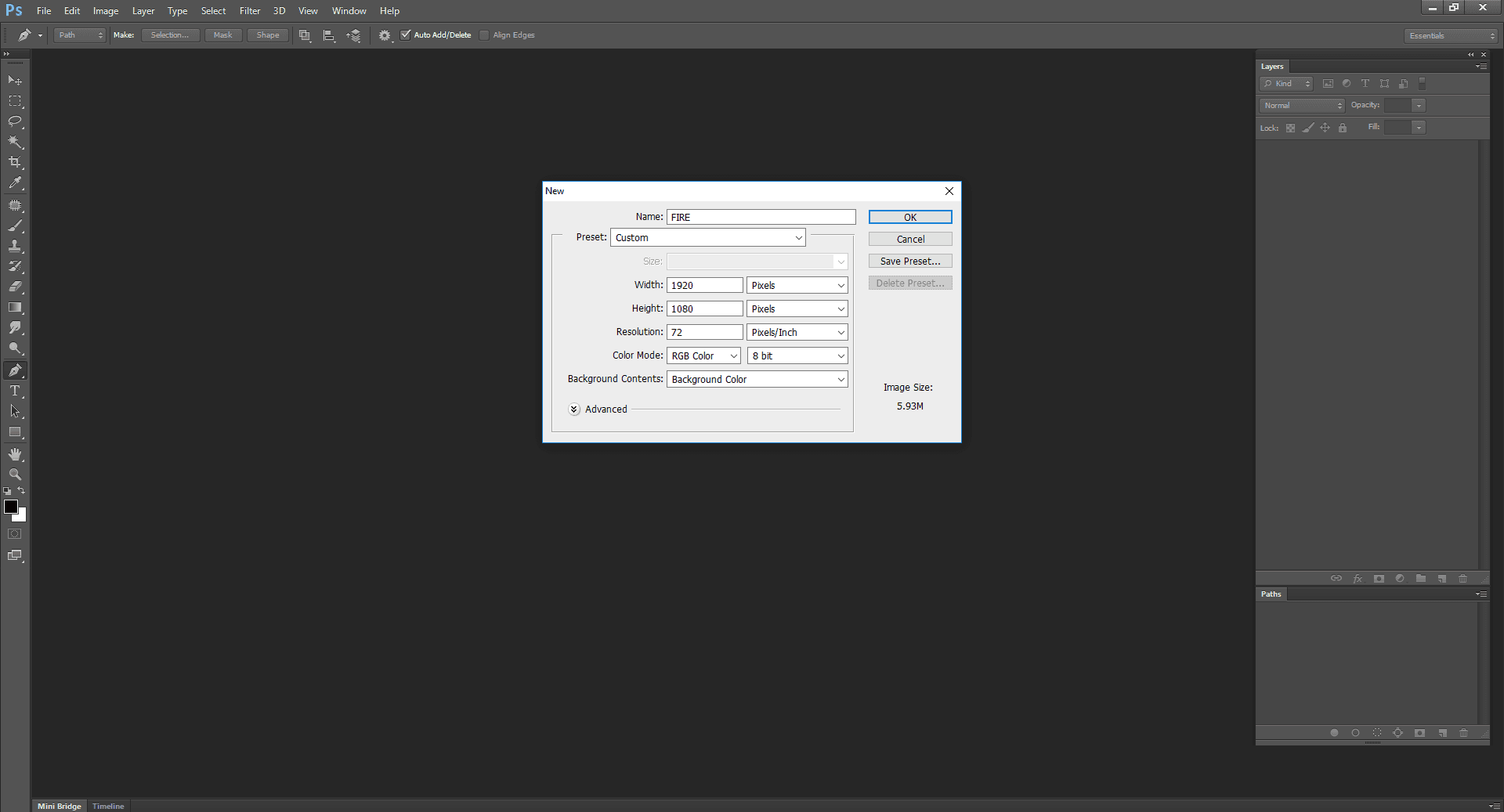Click the Create new layer icon

point(1441,579)
